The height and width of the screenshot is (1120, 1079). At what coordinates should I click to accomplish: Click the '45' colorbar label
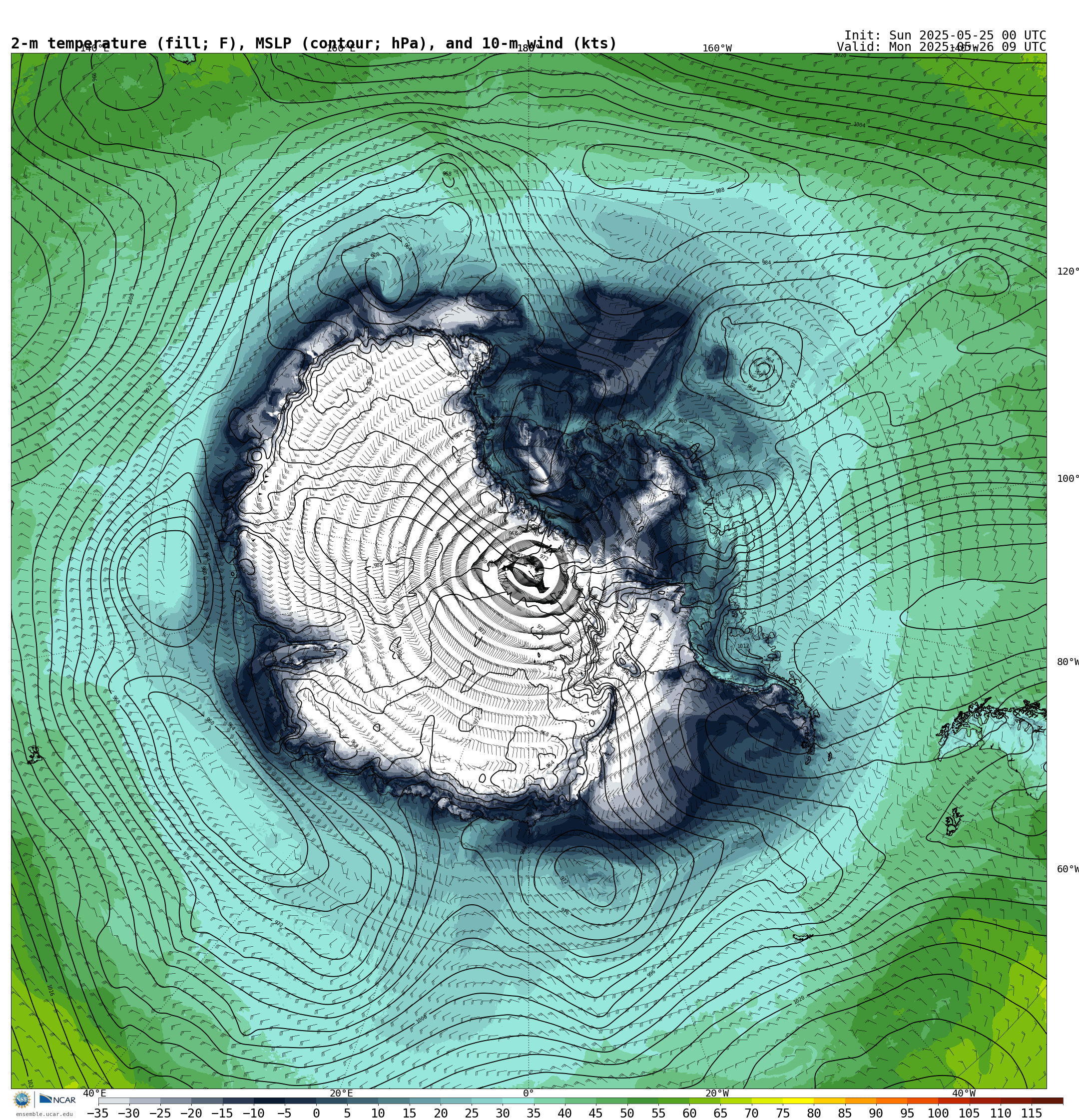point(596,1113)
